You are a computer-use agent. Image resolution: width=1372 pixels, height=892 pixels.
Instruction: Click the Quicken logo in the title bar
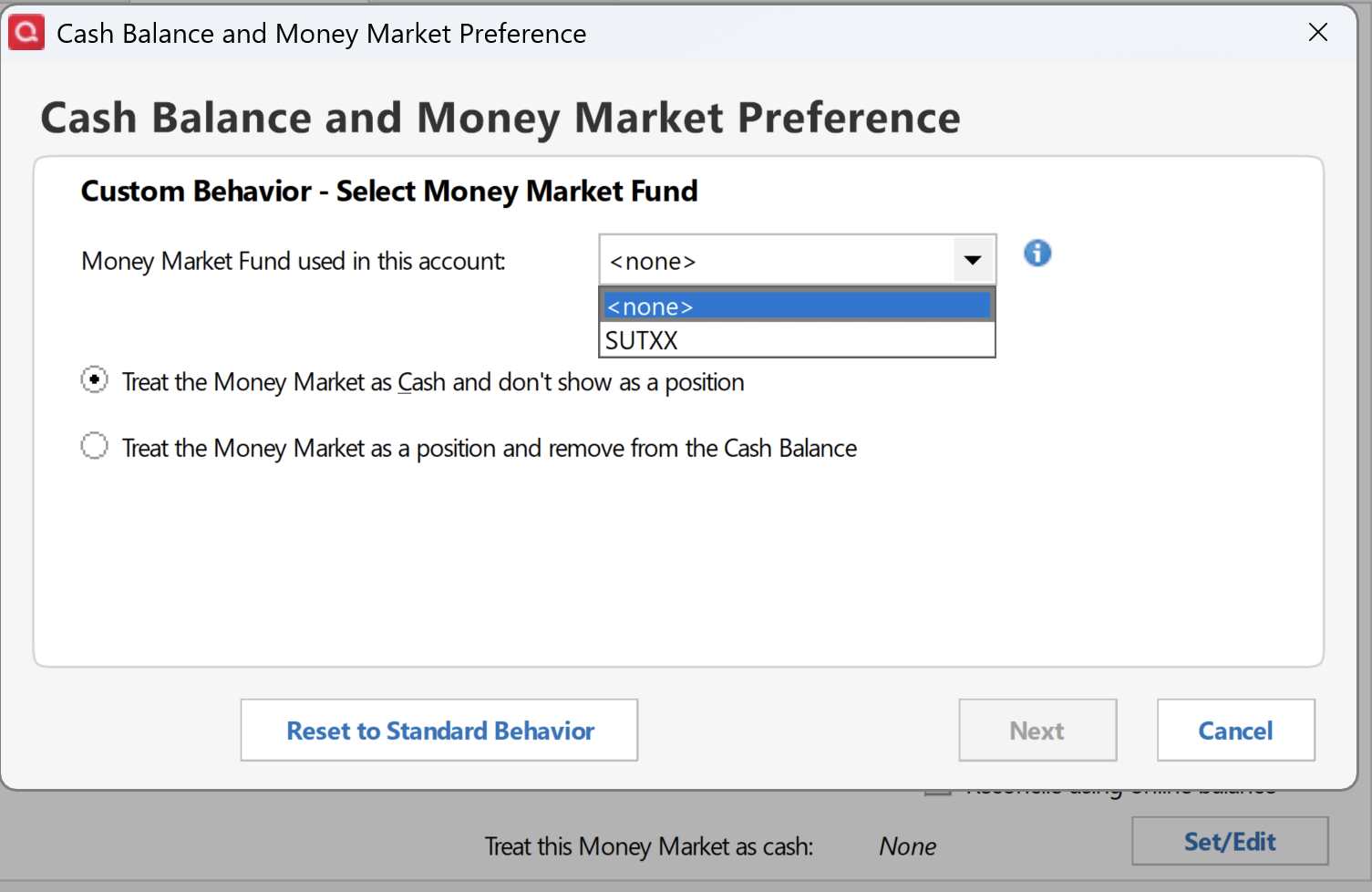point(26,33)
